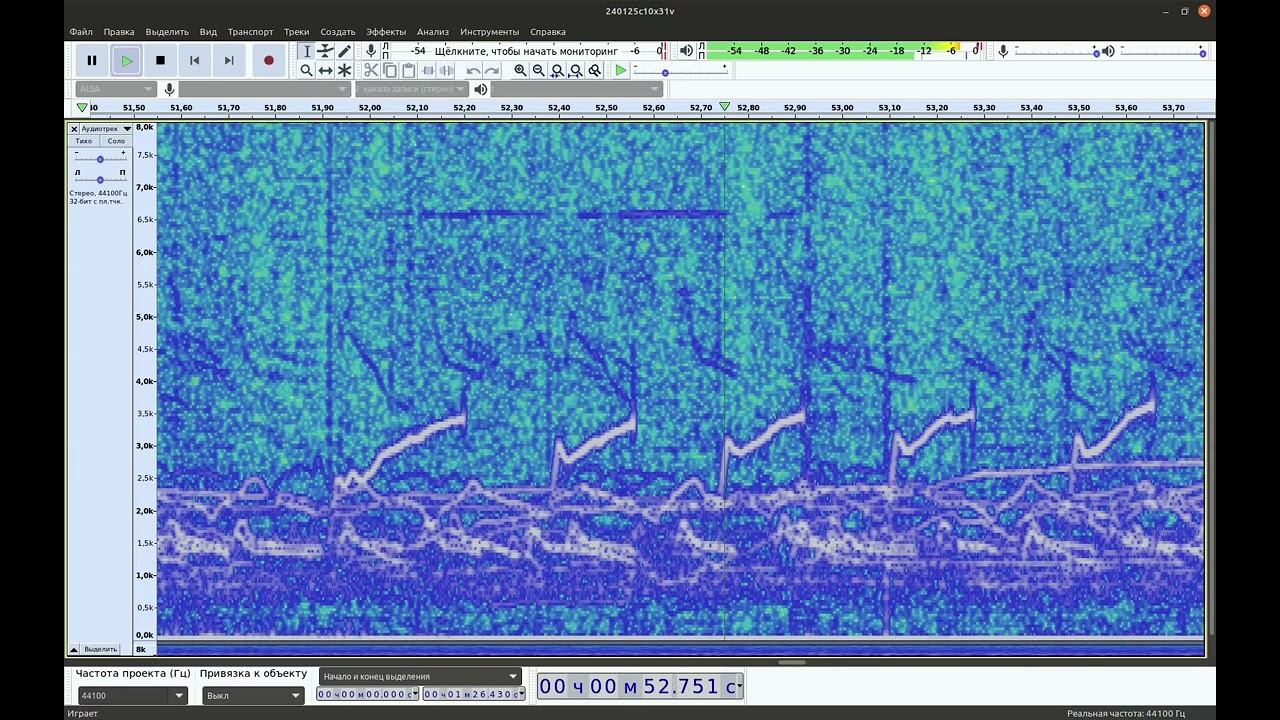
Task: Click the selection end time 01м26.430 field
Action: point(474,694)
